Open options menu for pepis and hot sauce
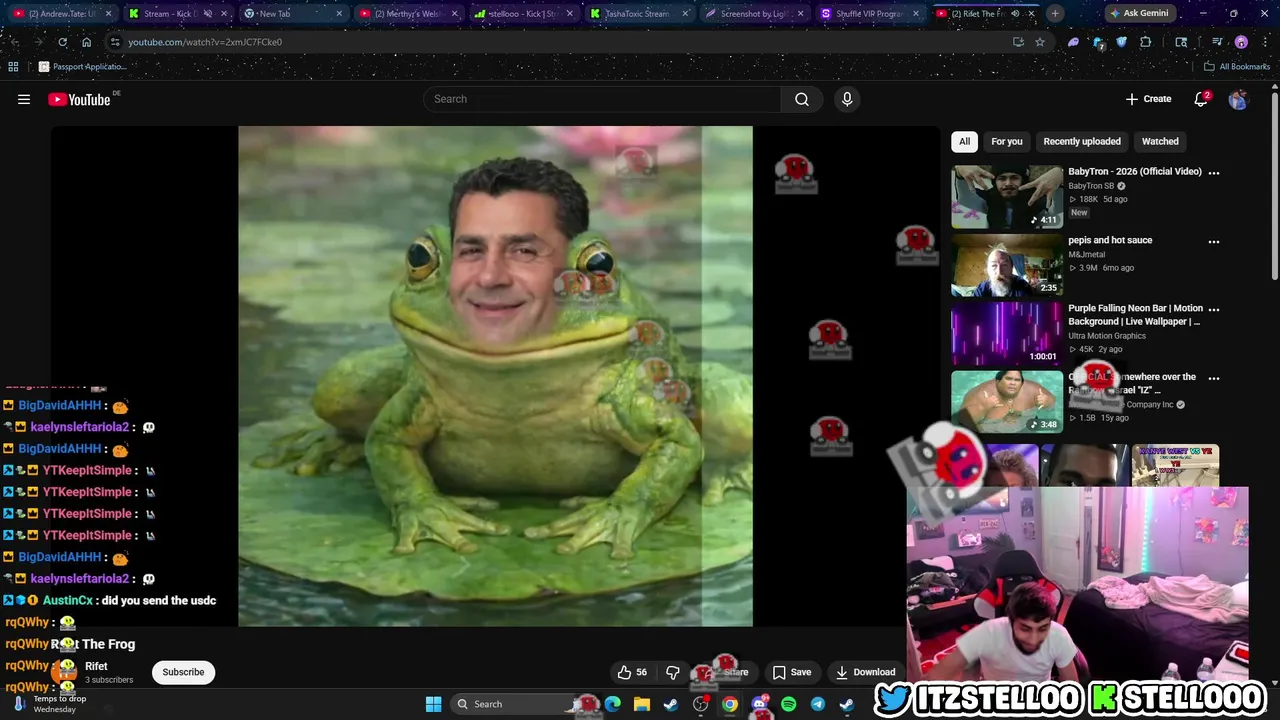This screenshot has width=1280, height=720. (1214, 241)
